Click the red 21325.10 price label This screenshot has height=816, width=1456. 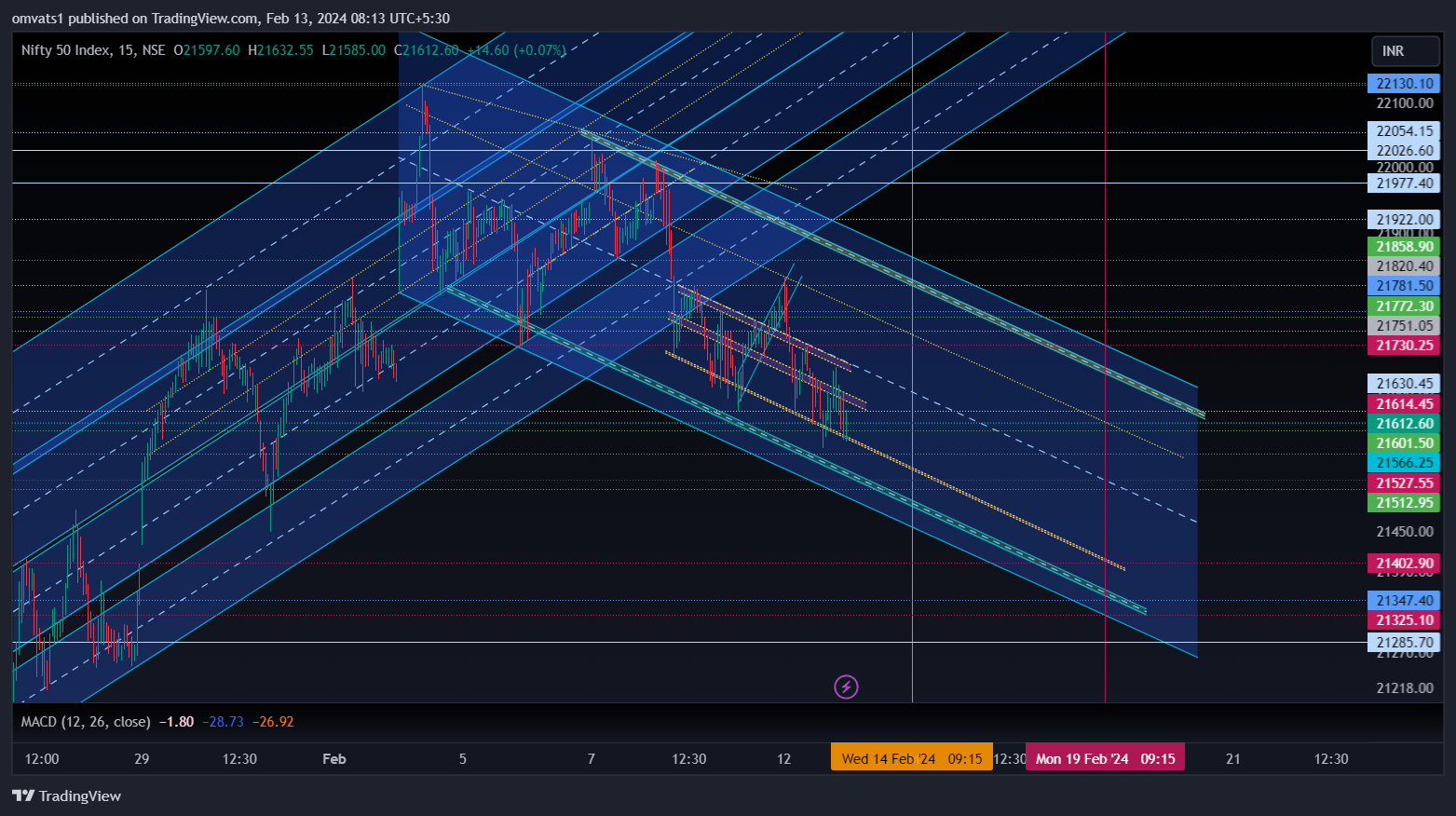[1404, 620]
